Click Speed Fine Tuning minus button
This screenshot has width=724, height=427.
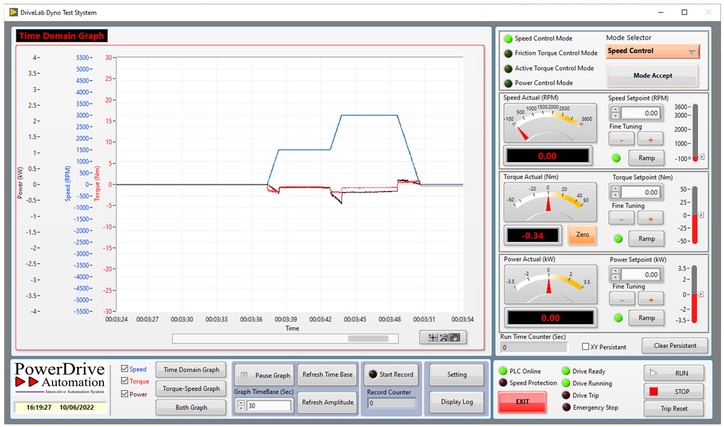[x=621, y=139]
